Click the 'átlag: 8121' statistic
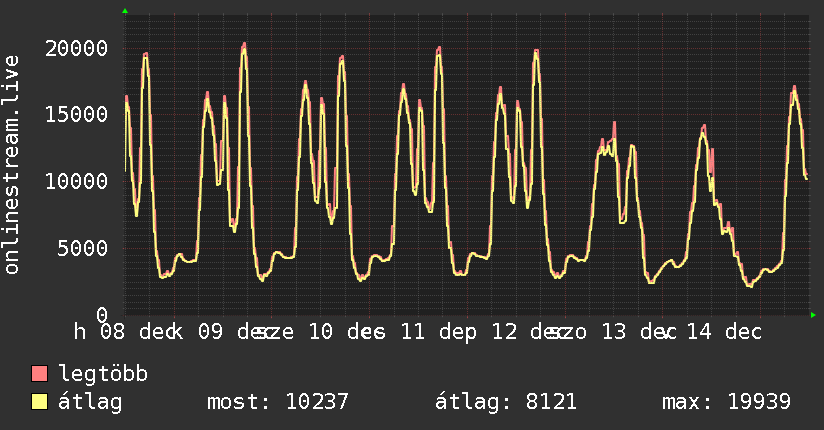The image size is (824, 430). coord(506,402)
